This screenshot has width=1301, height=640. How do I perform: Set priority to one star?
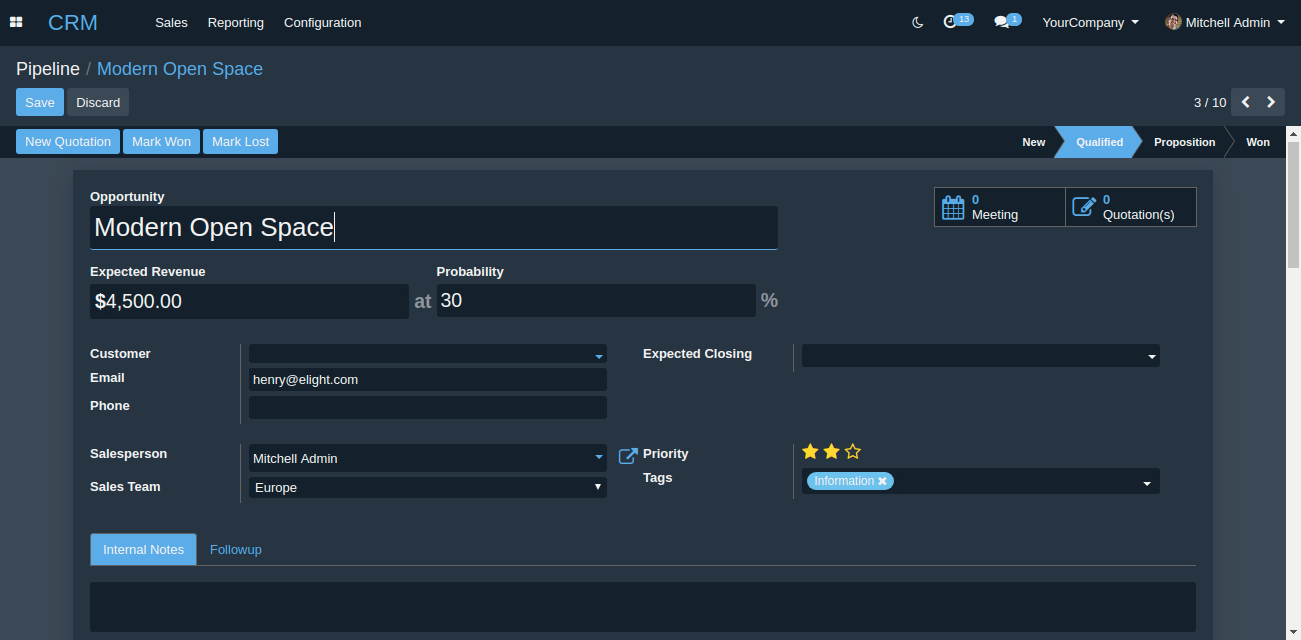point(810,451)
